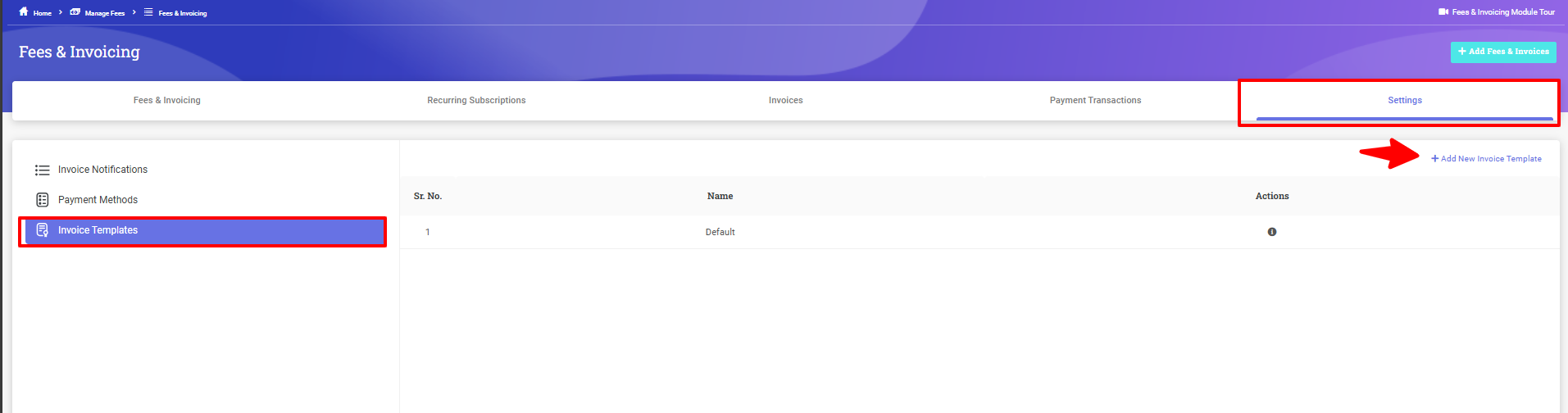Click serial number 1 in template table
Screen dimensions: 1568x413
[428, 233]
